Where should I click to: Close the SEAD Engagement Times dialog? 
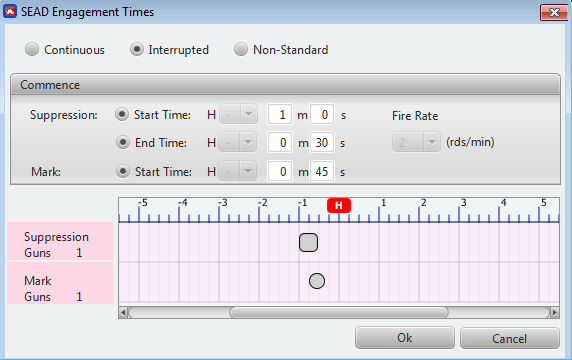[554, 12]
